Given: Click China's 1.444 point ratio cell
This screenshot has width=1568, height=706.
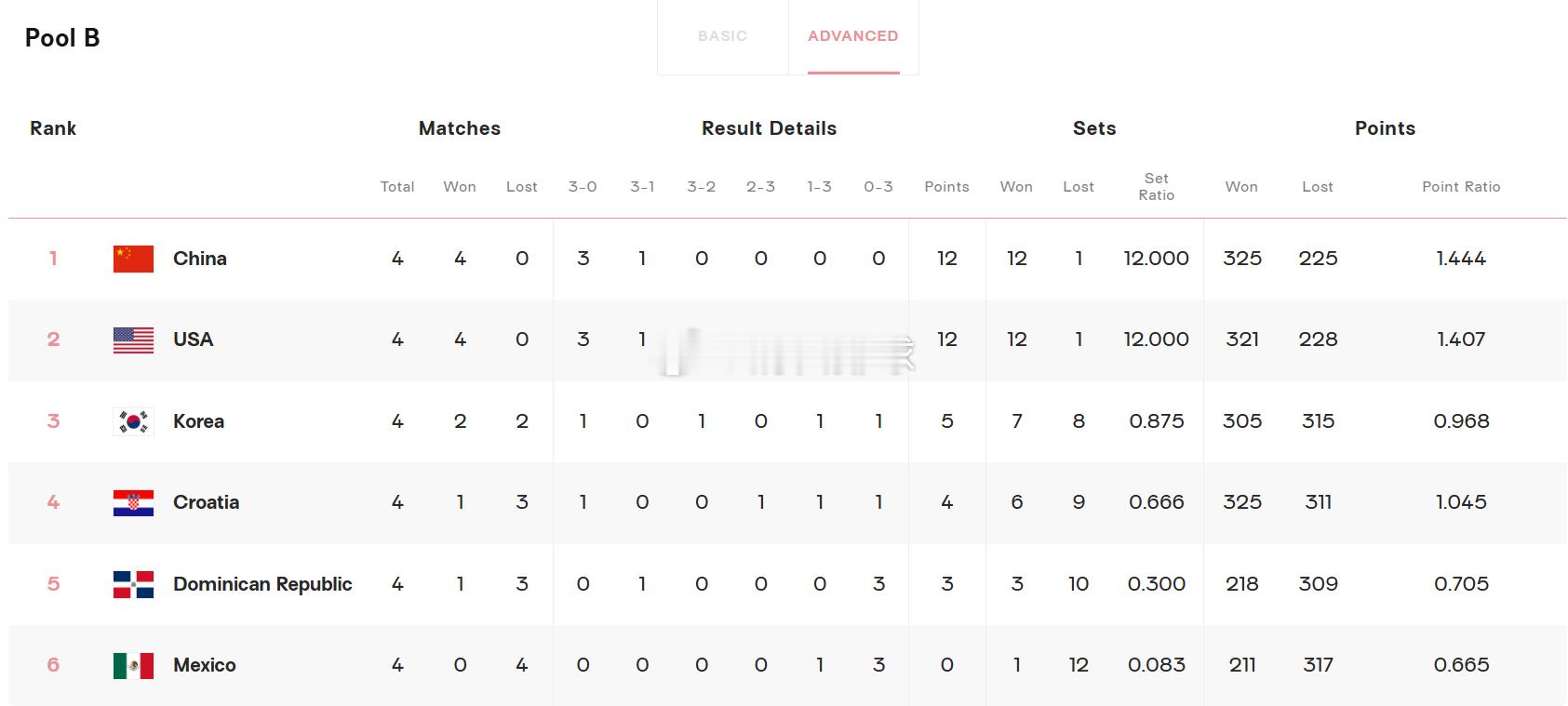Looking at the screenshot, I should (1461, 259).
